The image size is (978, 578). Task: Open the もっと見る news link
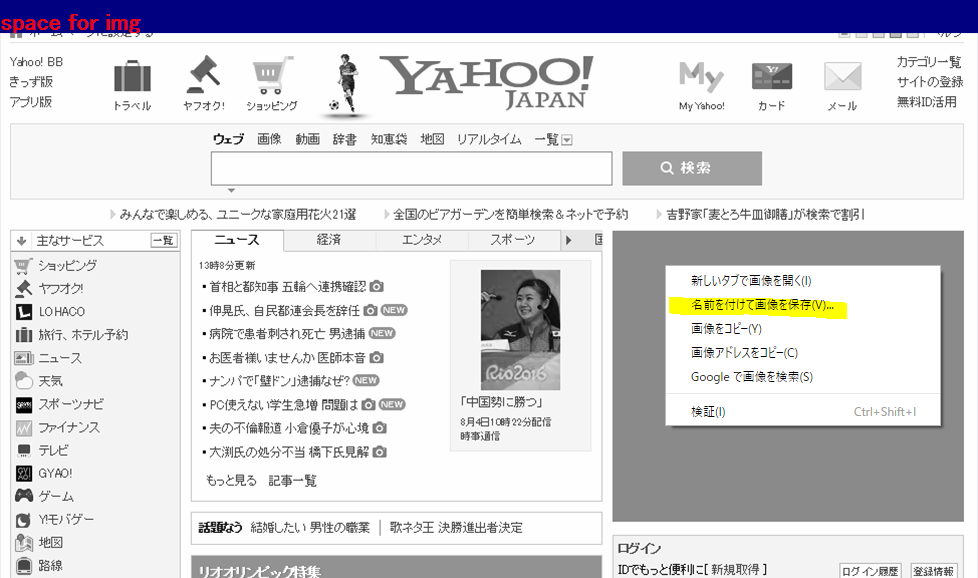tap(231, 481)
